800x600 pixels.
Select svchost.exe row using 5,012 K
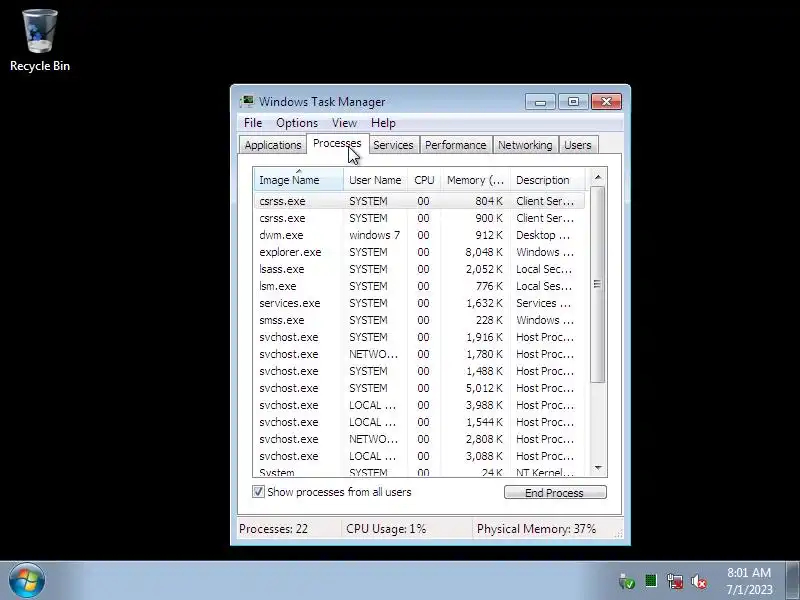(x=419, y=388)
